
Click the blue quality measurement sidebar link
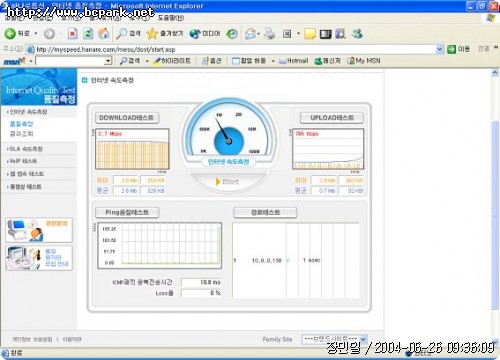pyautogui.click(x=21, y=124)
